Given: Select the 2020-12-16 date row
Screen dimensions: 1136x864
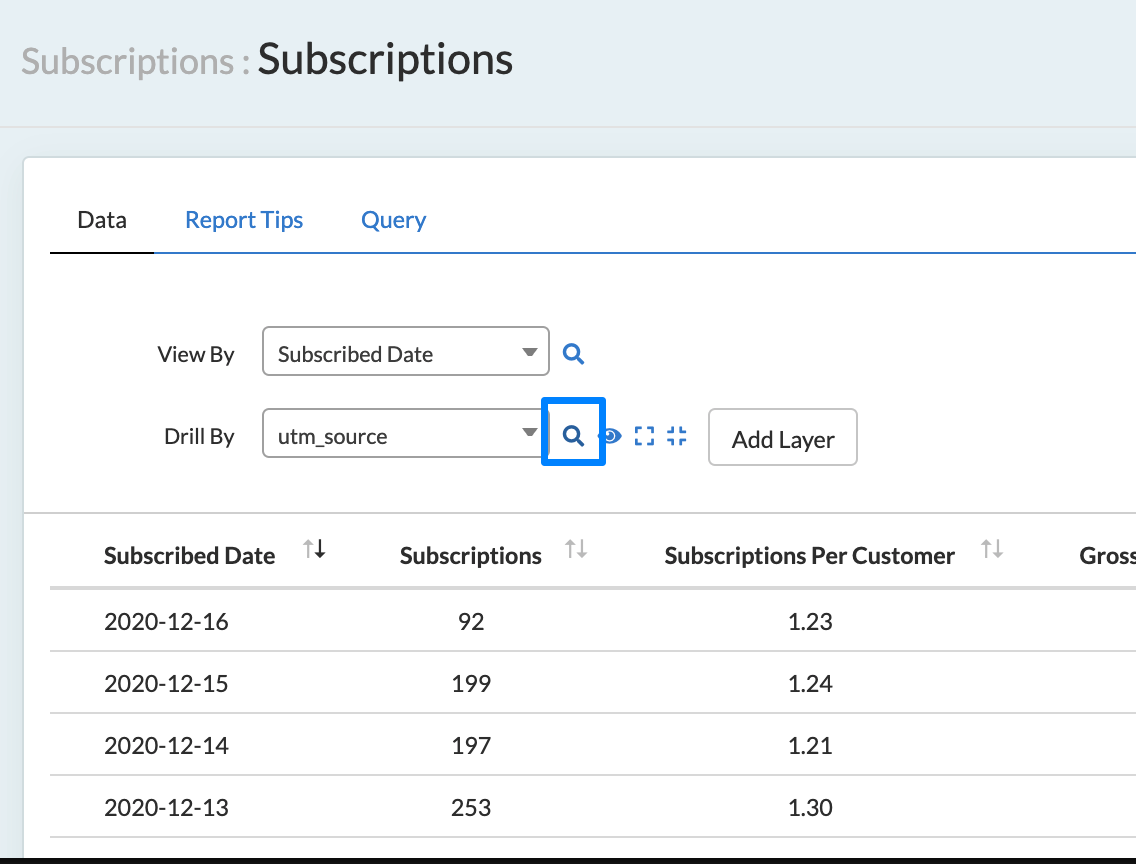Looking at the screenshot, I should point(166,622).
